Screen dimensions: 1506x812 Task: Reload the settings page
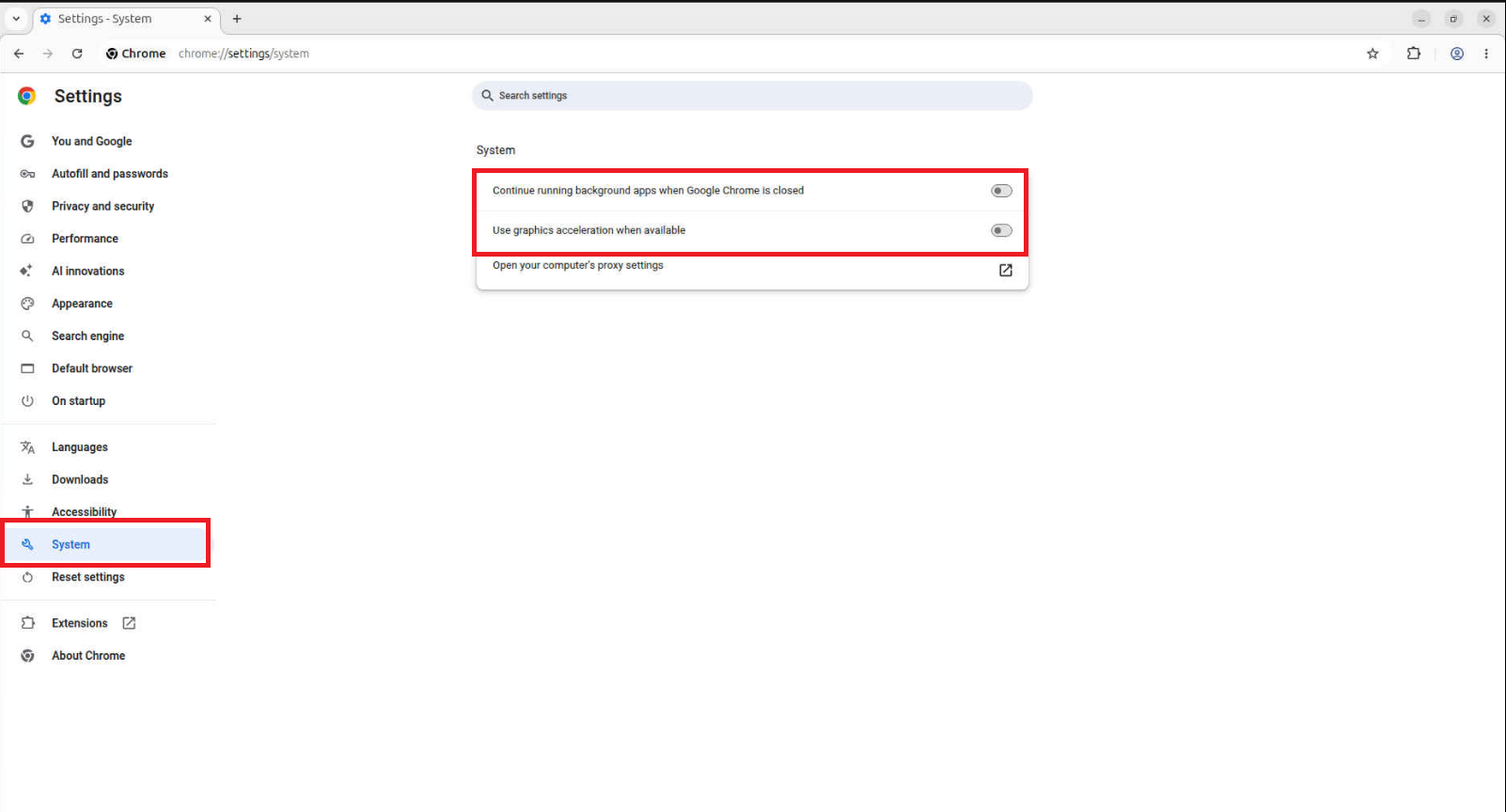[77, 54]
